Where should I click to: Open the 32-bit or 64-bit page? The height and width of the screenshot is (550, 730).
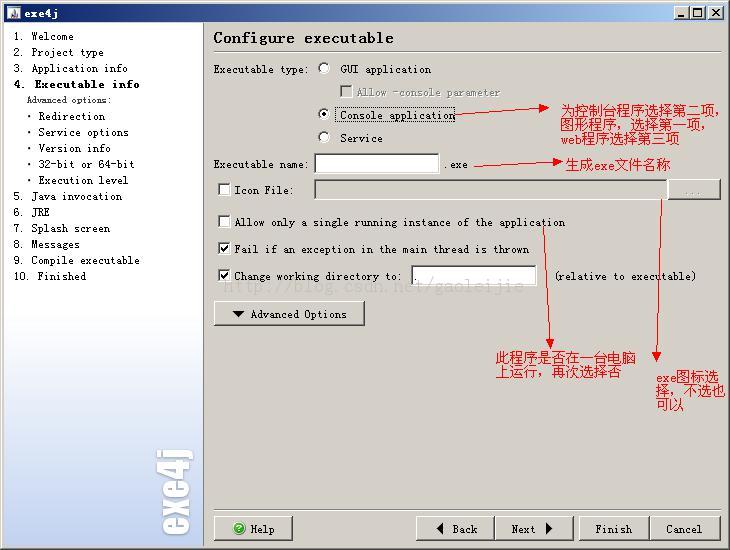pyautogui.click(x=87, y=164)
